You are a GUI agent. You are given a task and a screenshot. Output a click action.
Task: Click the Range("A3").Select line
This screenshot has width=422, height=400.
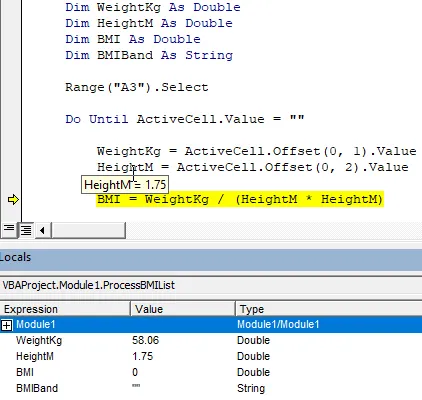tap(137, 87)
